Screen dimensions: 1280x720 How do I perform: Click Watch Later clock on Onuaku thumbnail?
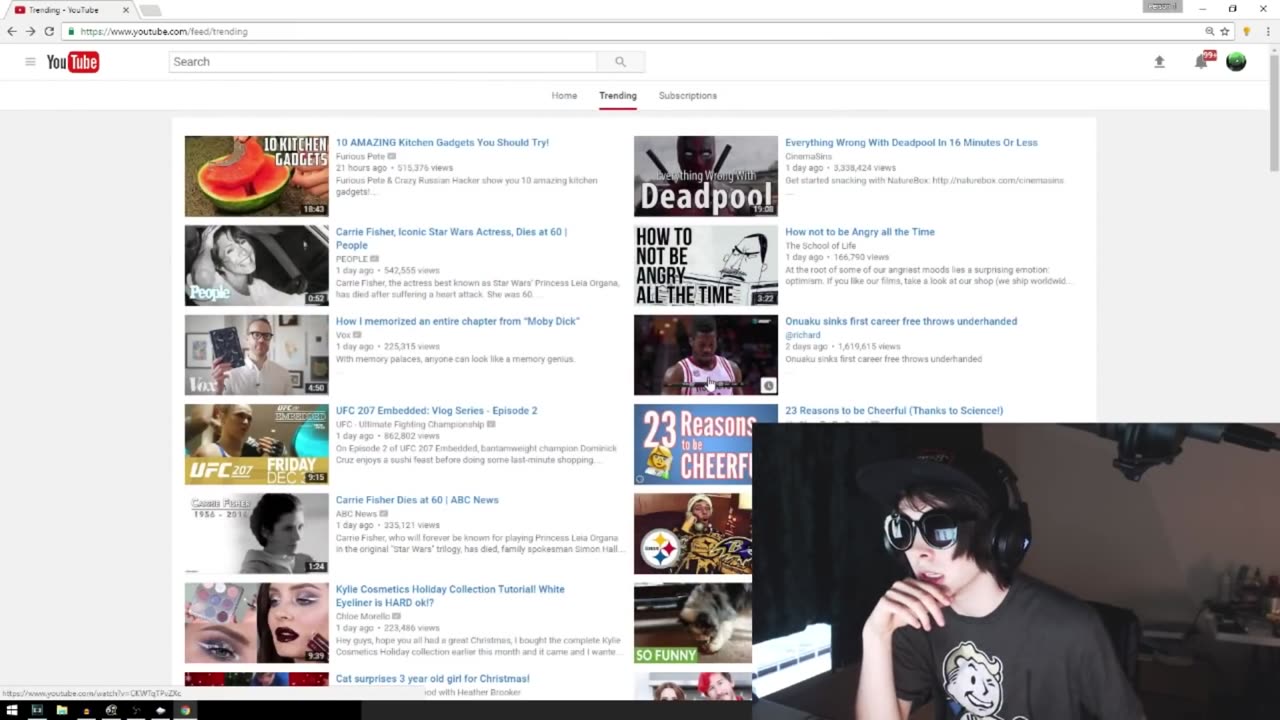point(768,385)
